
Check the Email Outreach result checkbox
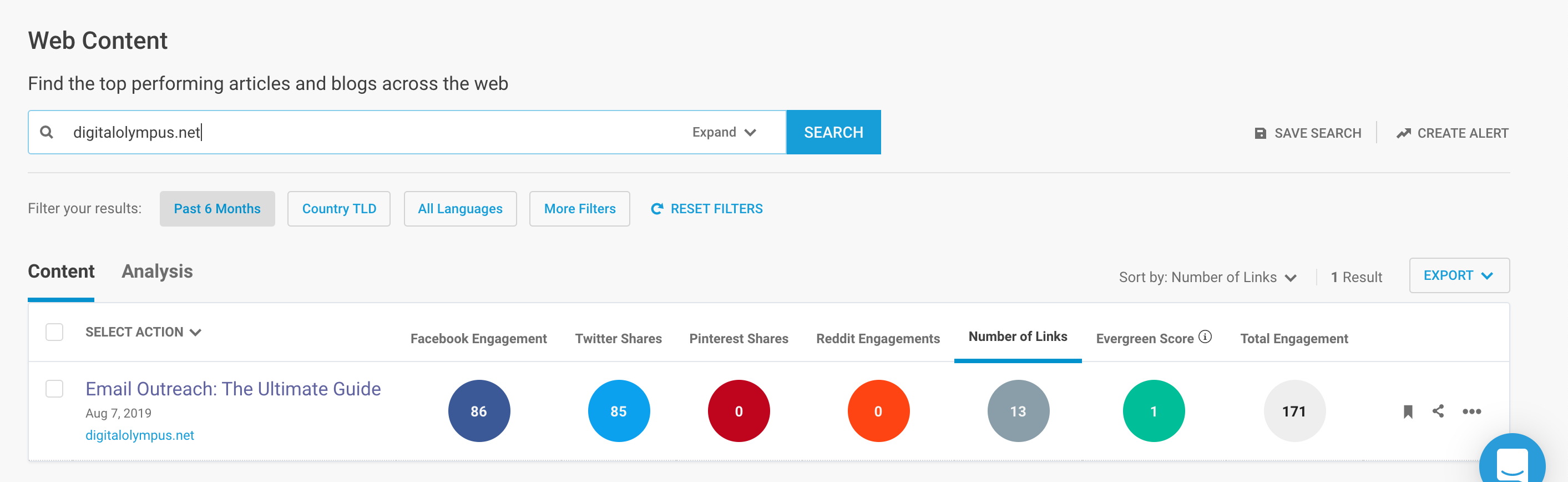(55, 389)
